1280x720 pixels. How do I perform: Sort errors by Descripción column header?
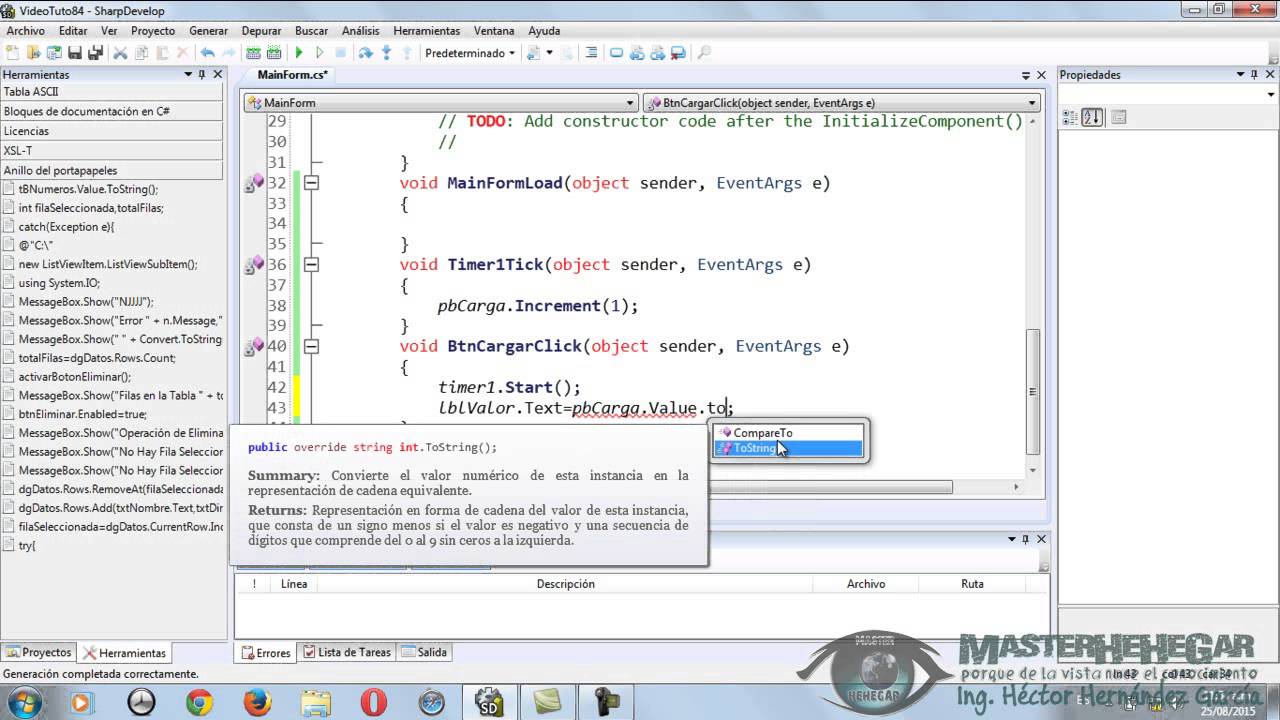tap(565, 584)
